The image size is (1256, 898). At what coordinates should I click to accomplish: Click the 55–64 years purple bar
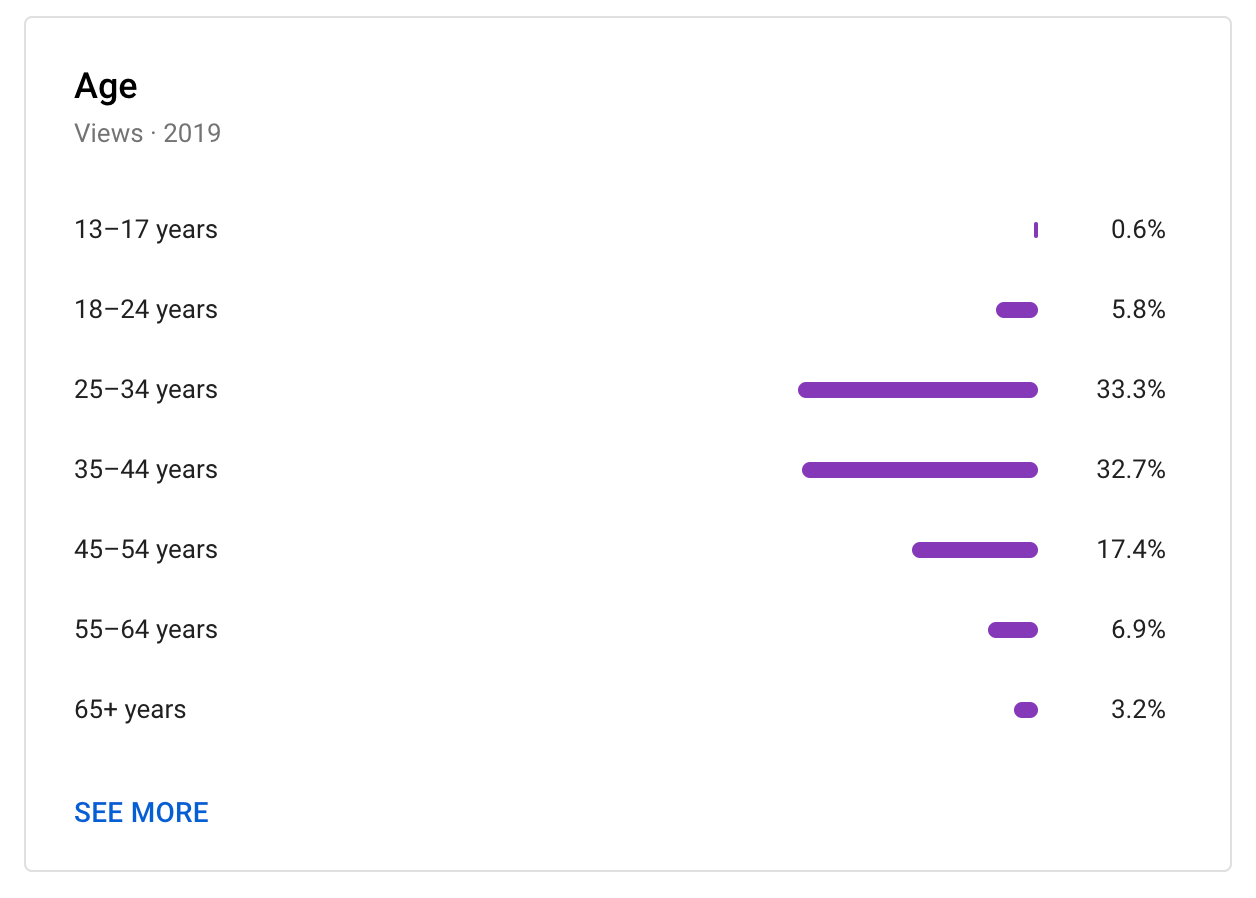[x=1013, y=630]
